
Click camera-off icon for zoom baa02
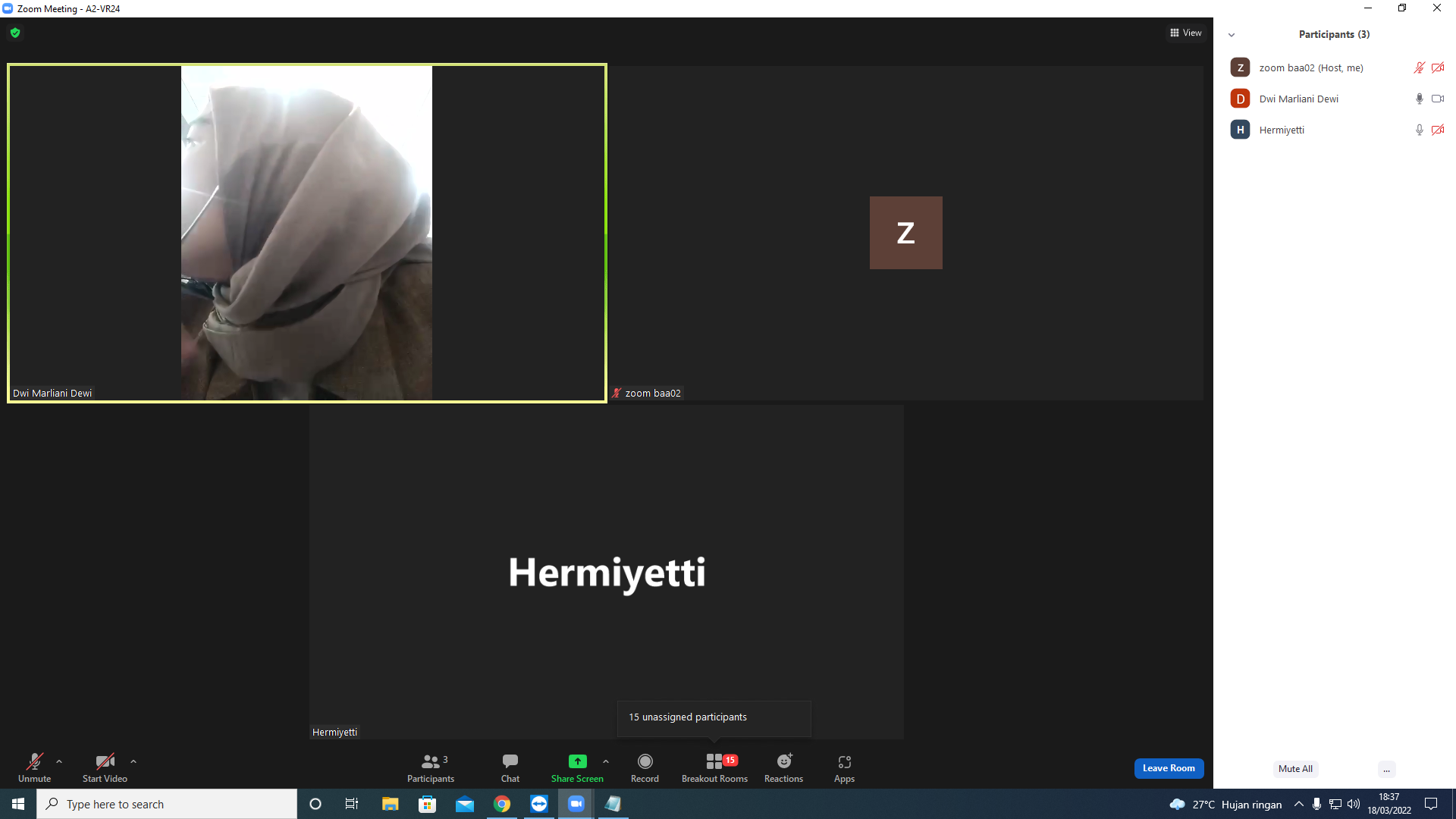click(x=1438, y=67)
